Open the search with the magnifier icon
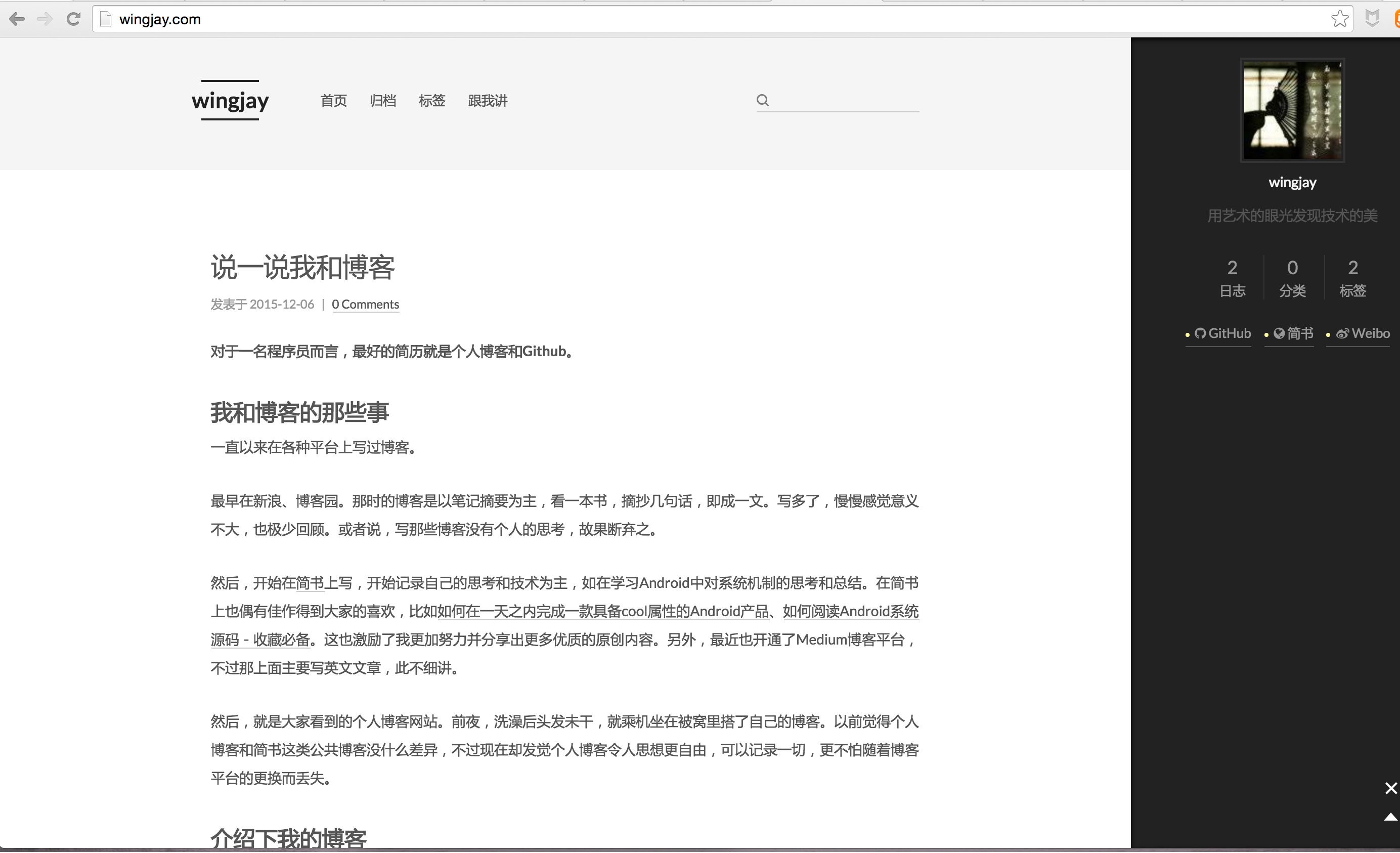Image resolution: width=1400 pixels, height=853 pixels. point(763,100)
